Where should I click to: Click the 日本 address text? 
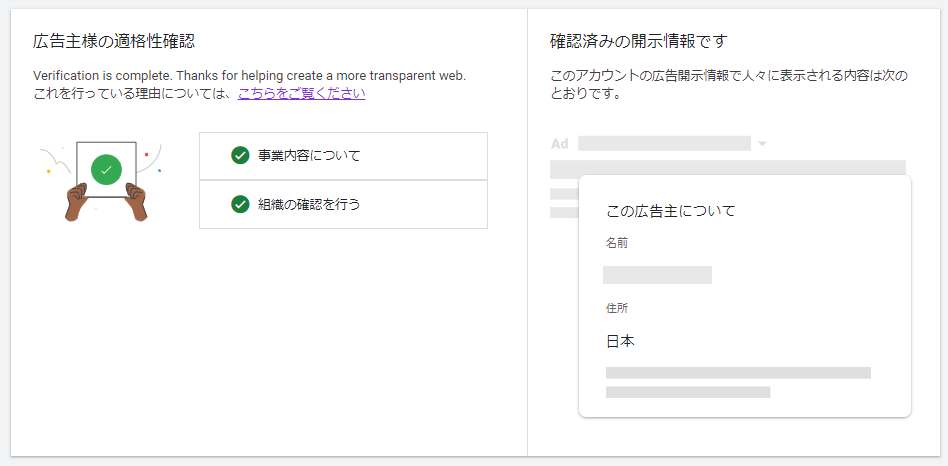620,341
